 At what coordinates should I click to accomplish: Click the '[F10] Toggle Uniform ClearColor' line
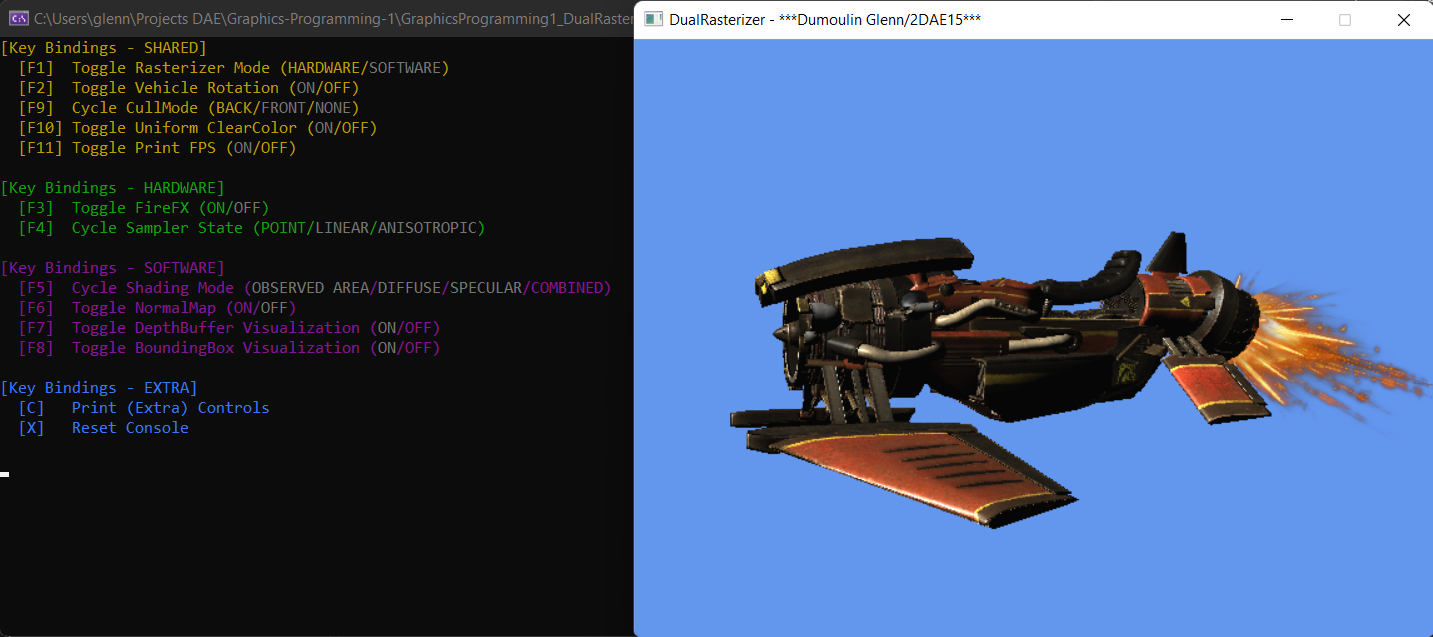pos(198,128)
